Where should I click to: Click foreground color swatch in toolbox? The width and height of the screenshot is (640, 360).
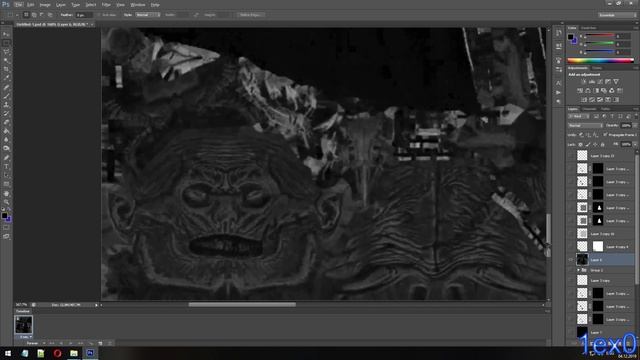[x=4, y=216]
